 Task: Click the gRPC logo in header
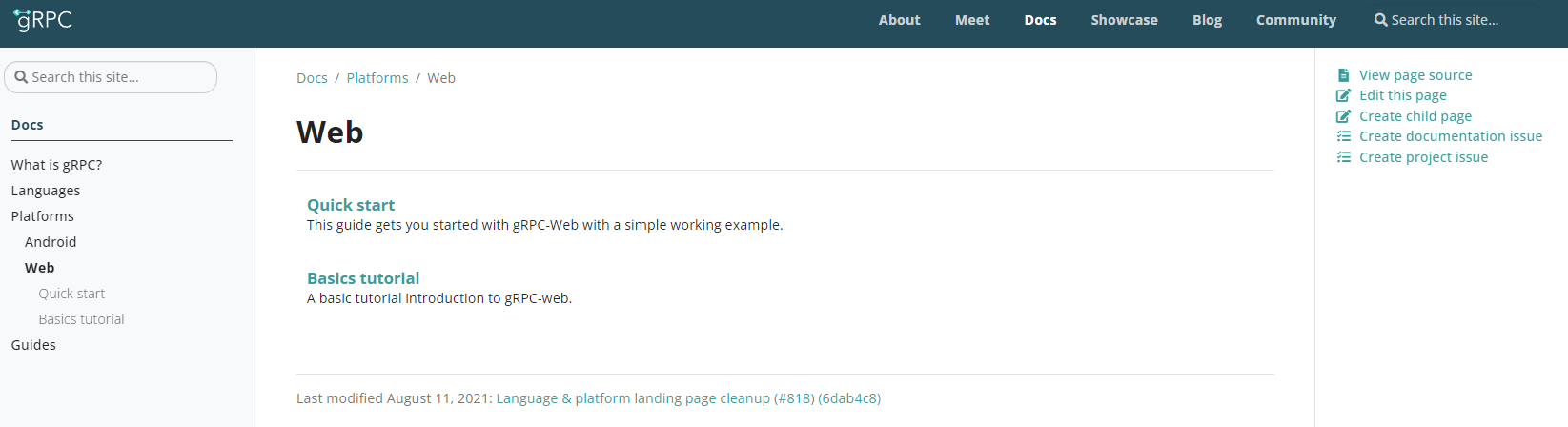43,19
